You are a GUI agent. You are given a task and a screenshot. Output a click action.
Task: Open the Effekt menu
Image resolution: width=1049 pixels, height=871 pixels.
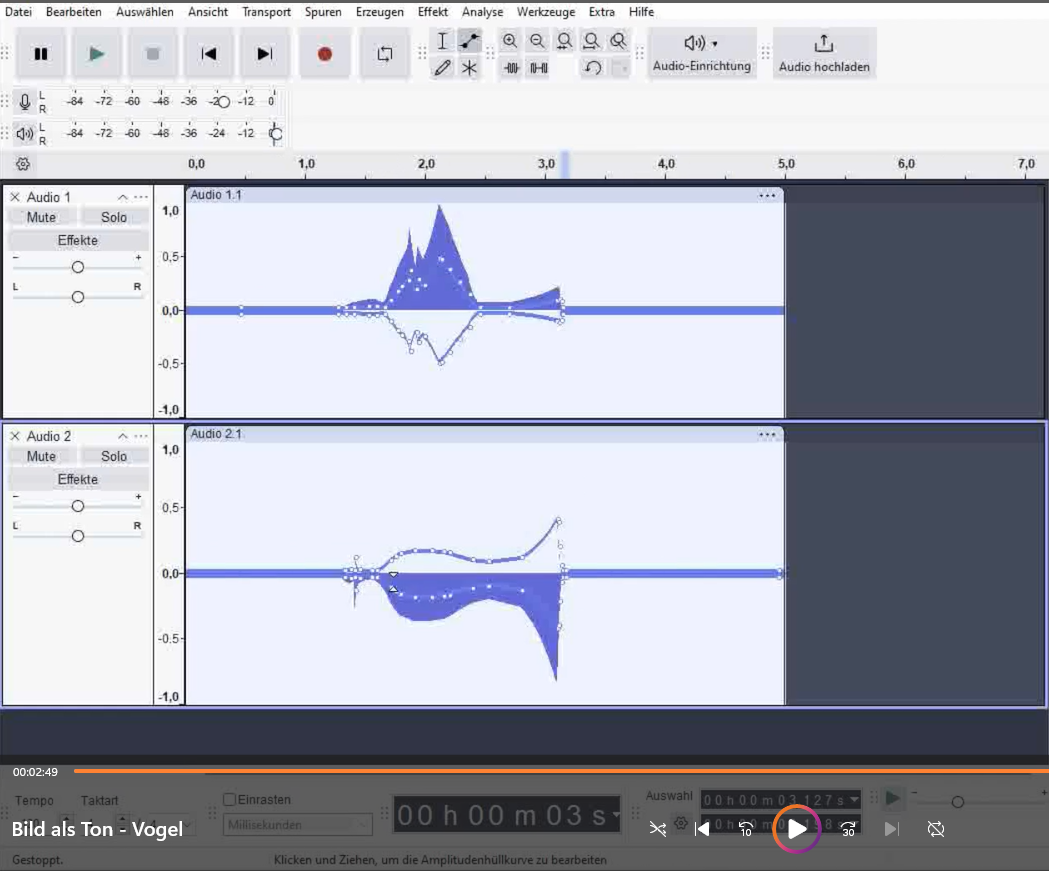(x=432, y=12)
